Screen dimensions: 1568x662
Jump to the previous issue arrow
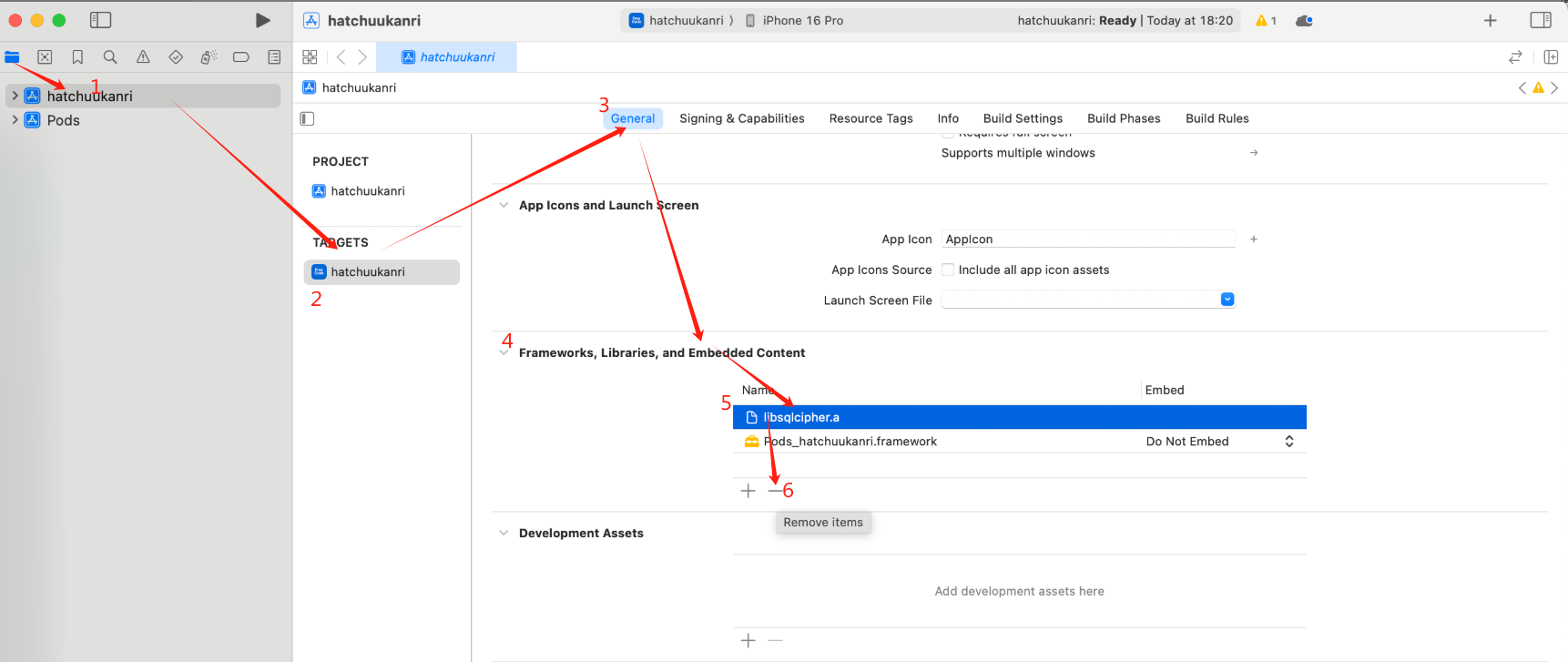pyautogui.click(x=1522, y=87)
